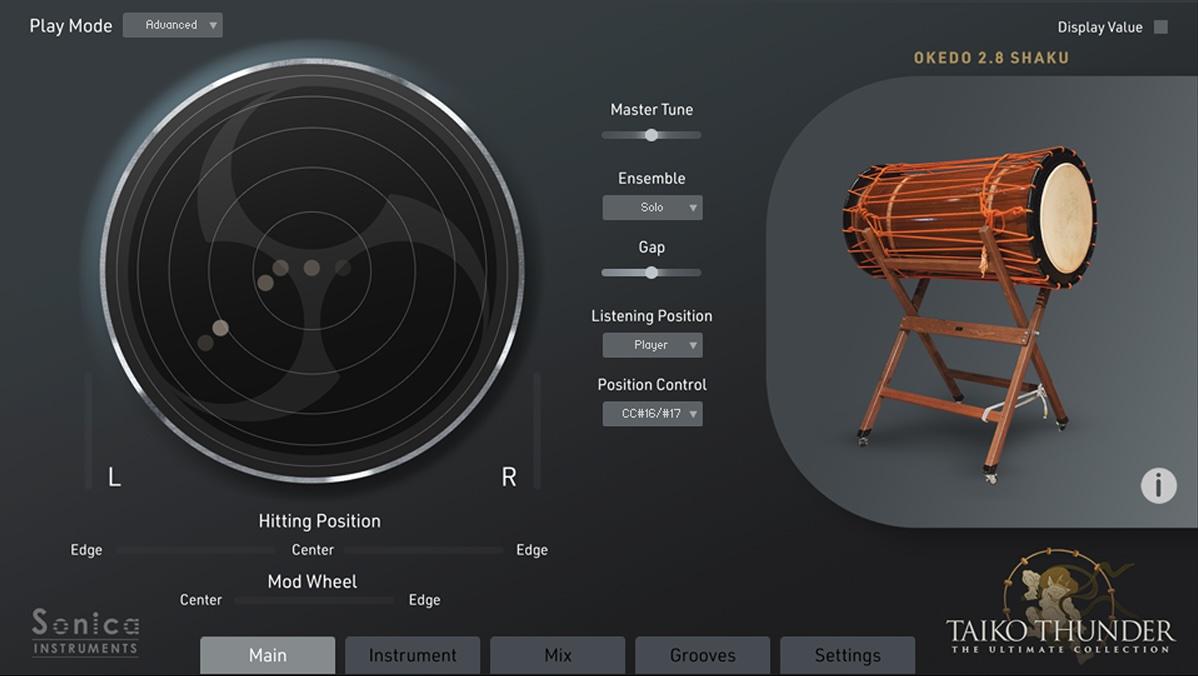Go to the Grooves tab
Screen dimensions: 1198x676
(x=702, y=656)
